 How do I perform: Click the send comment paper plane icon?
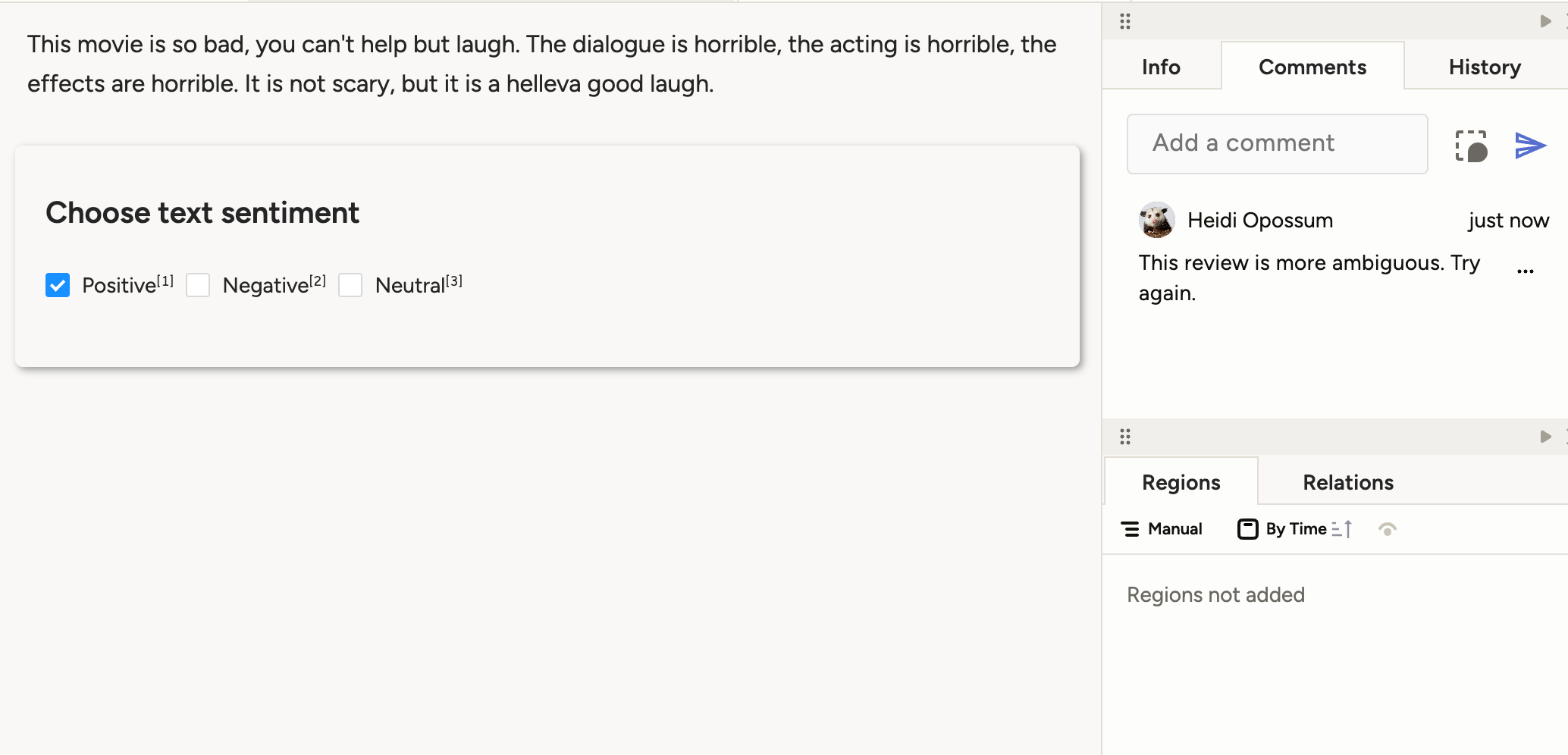pyautogui.click(x=1530, y=146)
